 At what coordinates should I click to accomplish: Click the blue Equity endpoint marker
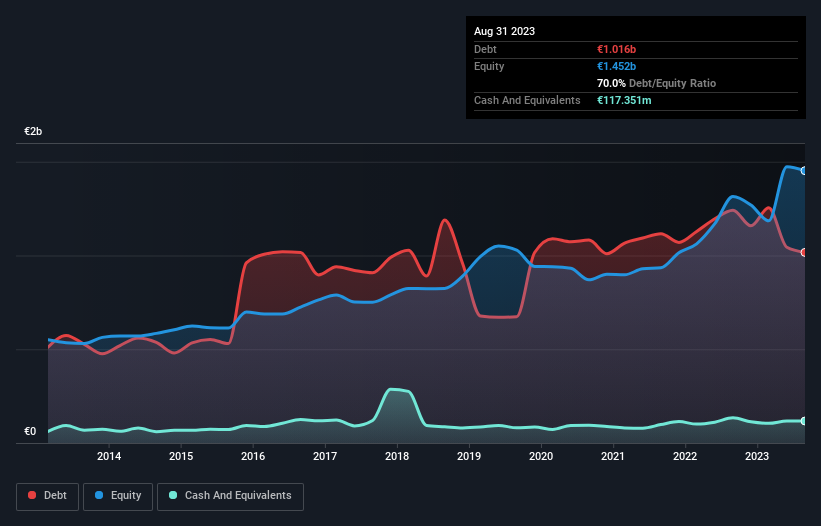click(x=804, y=171)
